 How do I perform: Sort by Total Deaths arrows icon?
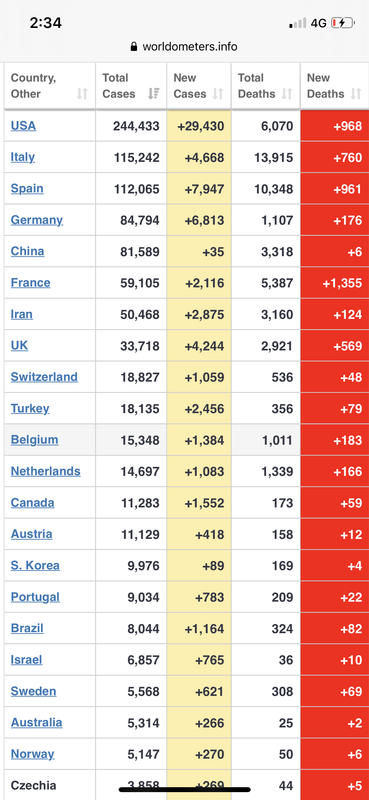[287, 94]
